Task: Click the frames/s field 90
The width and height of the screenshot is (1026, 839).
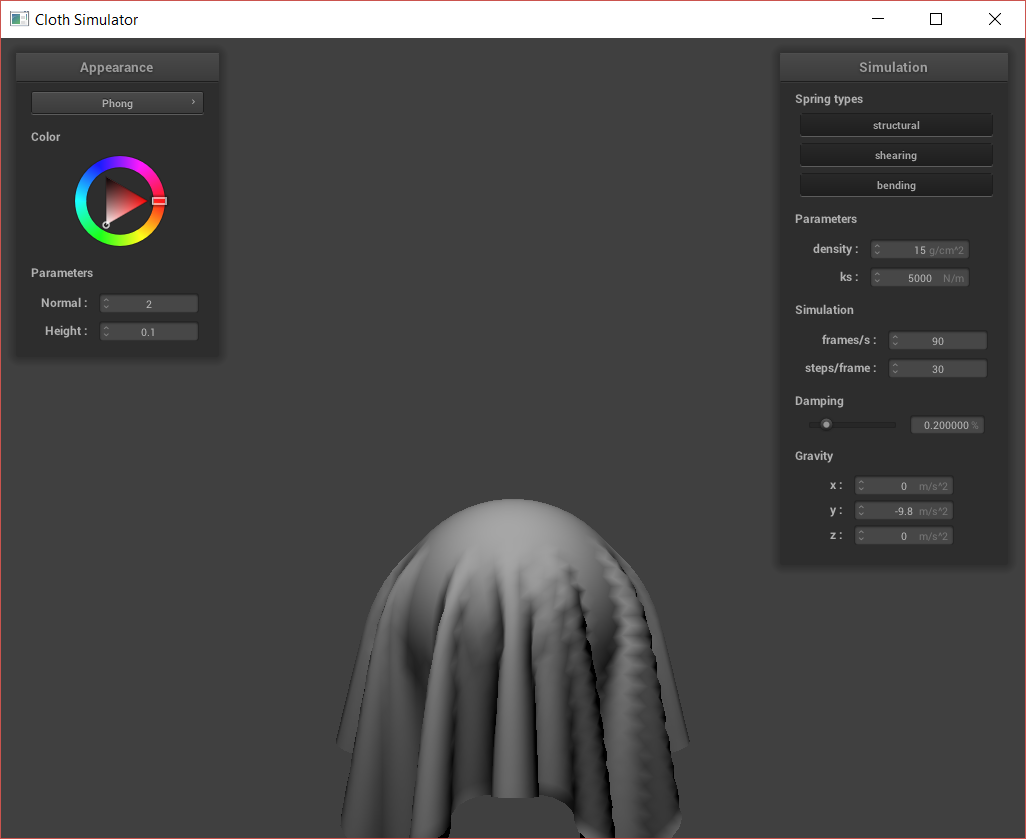Action: click(x=938, y=341)
